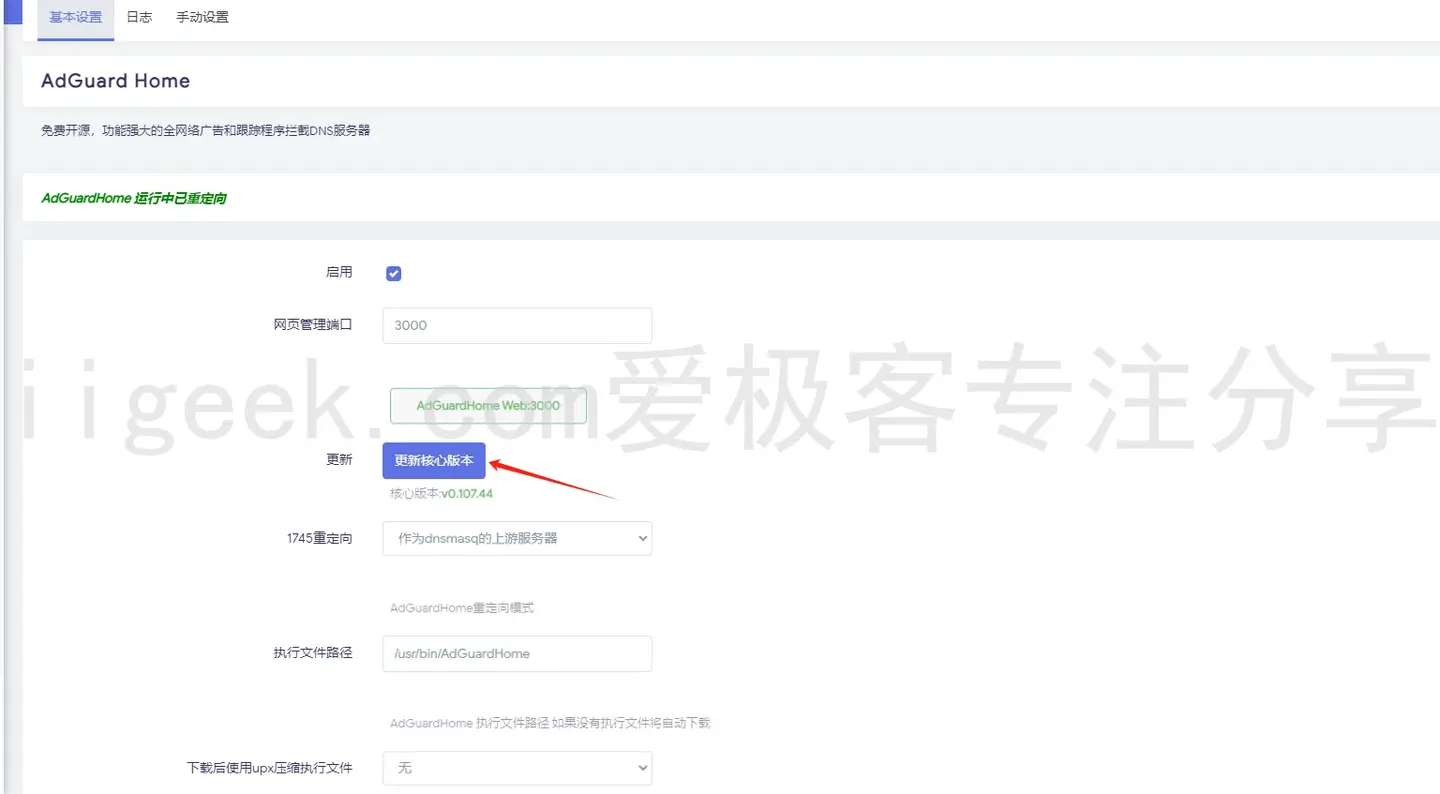Click the AdGuardHome Web:3000 outlined button
1440x794 pixels.
pos(488,405)
